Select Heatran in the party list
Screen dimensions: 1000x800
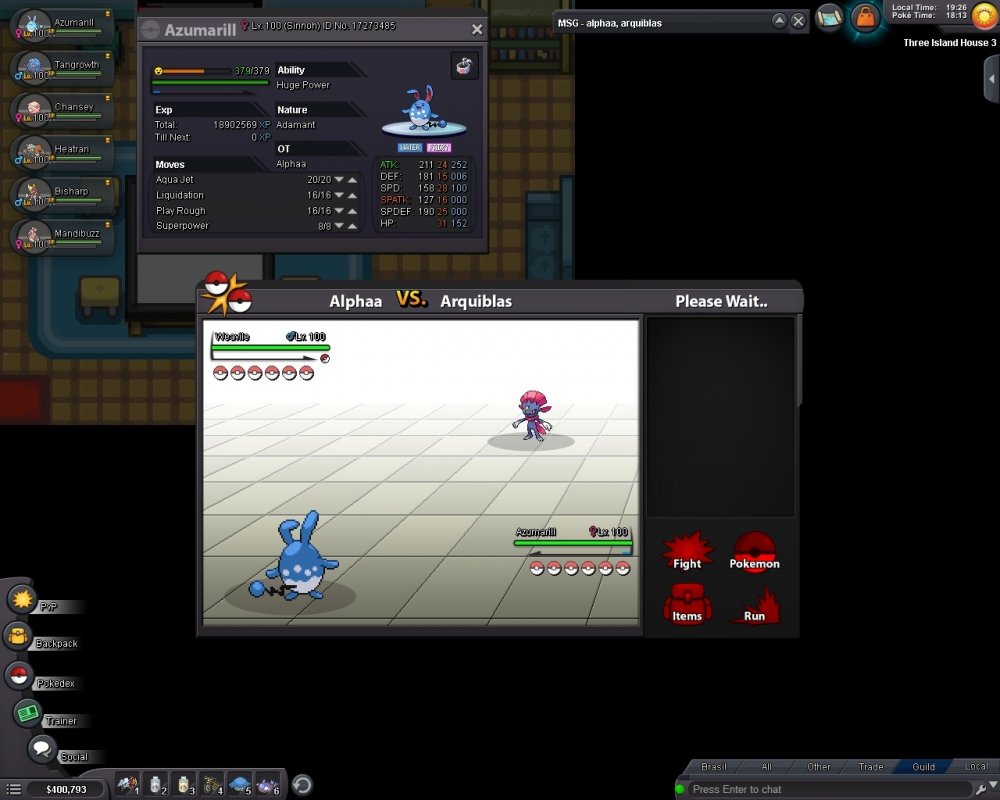60,152
